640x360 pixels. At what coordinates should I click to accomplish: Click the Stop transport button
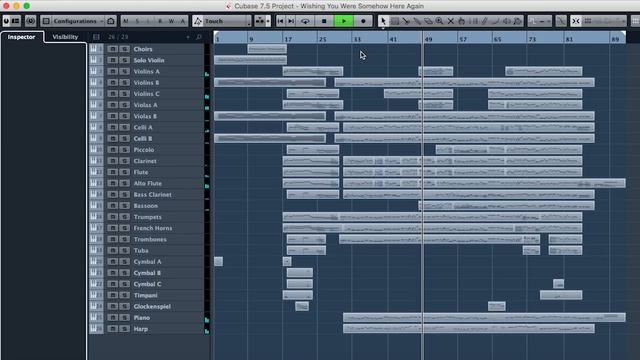[324, 21]
